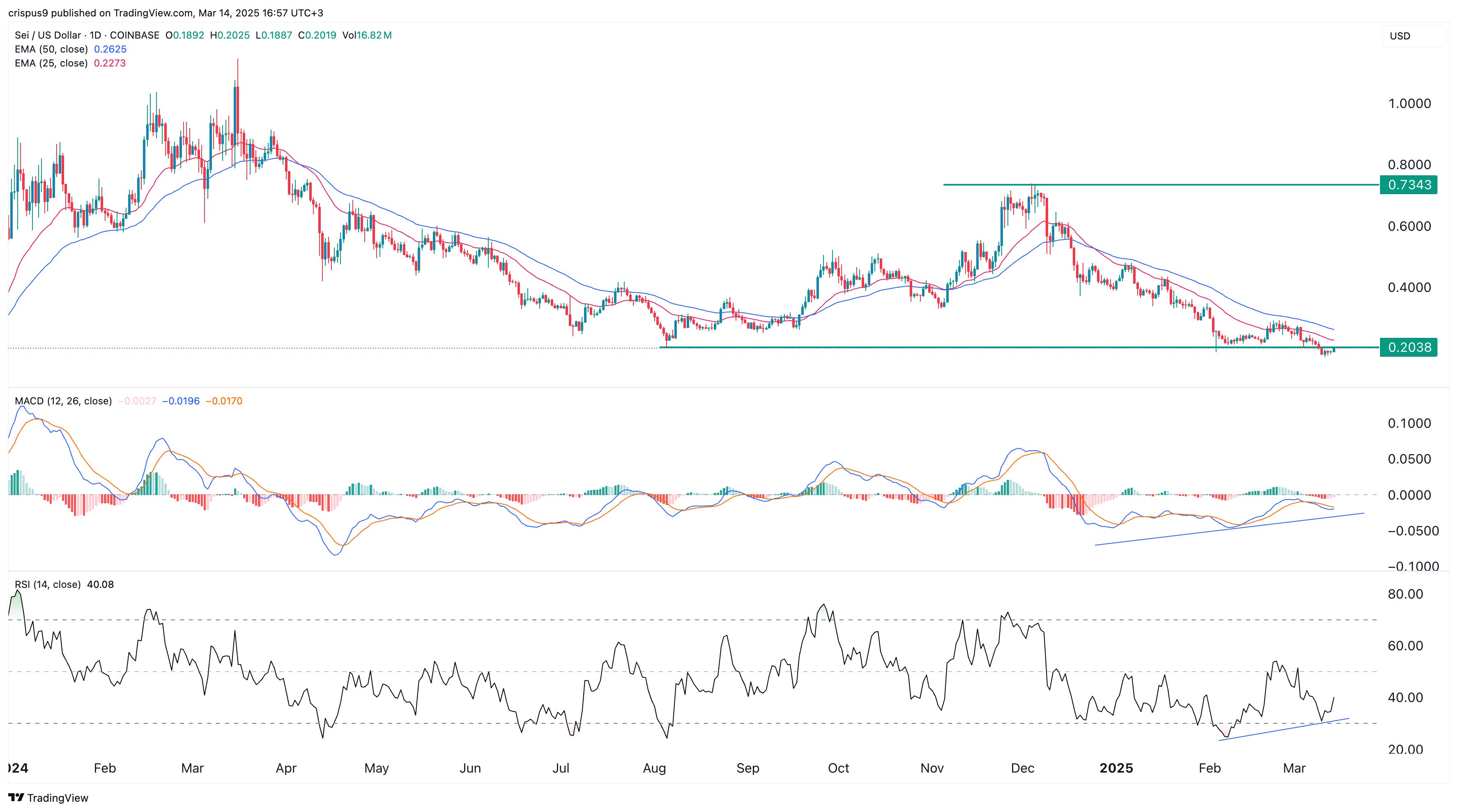This screenshot has height=812, width=1458.
Task: Click the 2025 label on time axis
Action: coord(1116,768)
